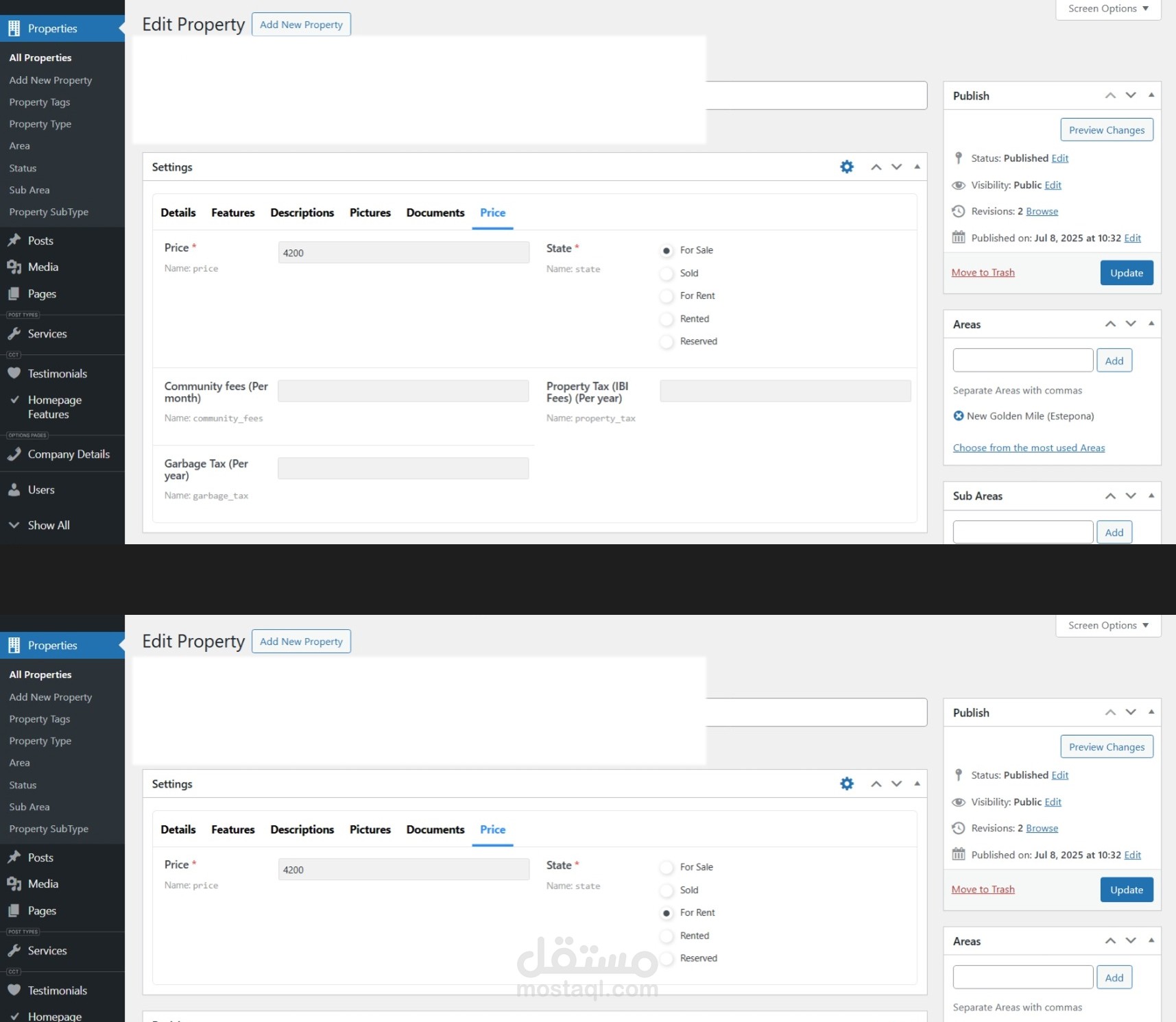Click Services wrench icon in upper screenshot
This screenshot has width=1176, height=1022.
pyautogui.click(x=14, y=334)
